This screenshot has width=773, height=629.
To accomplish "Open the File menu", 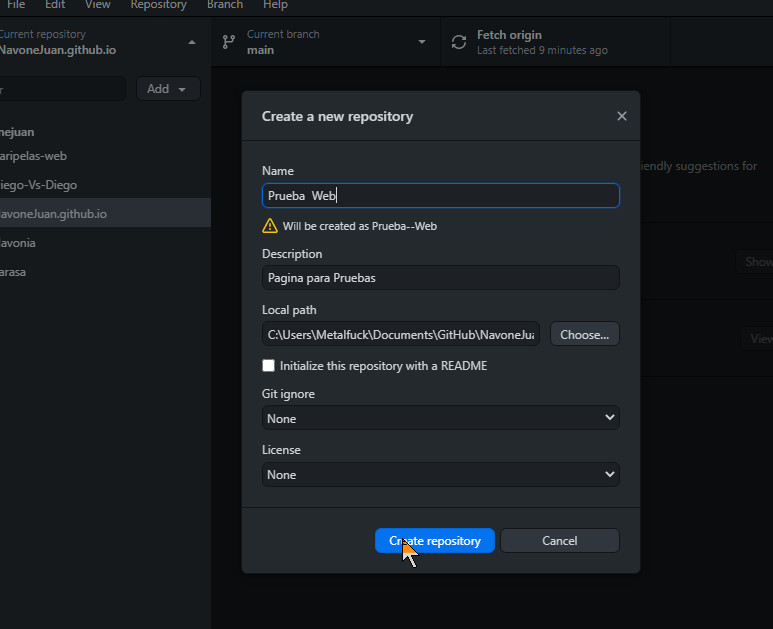I will coord(16,5).
